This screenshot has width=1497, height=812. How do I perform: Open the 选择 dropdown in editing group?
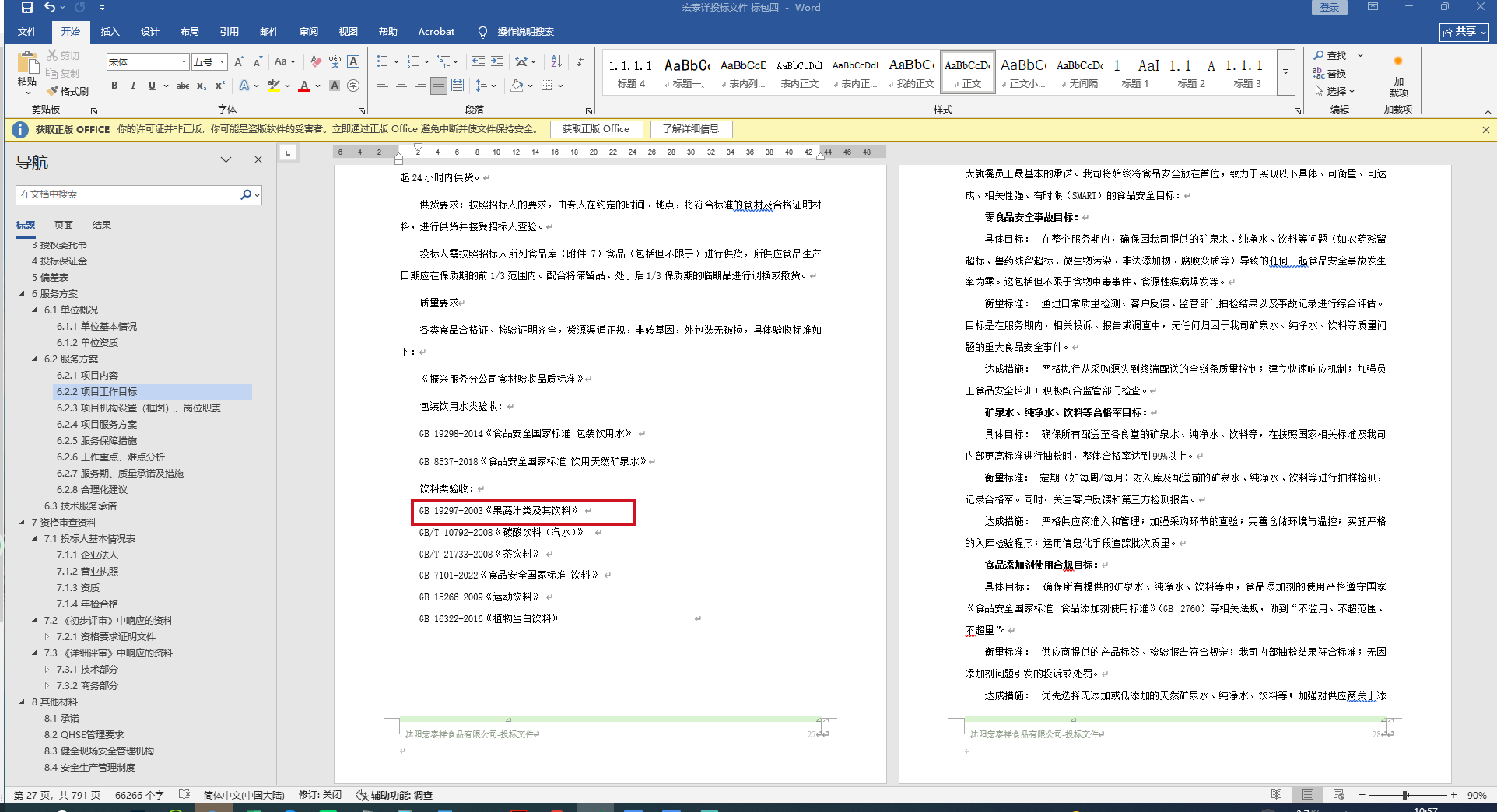pyautogui.click(x=1335, y=91)
